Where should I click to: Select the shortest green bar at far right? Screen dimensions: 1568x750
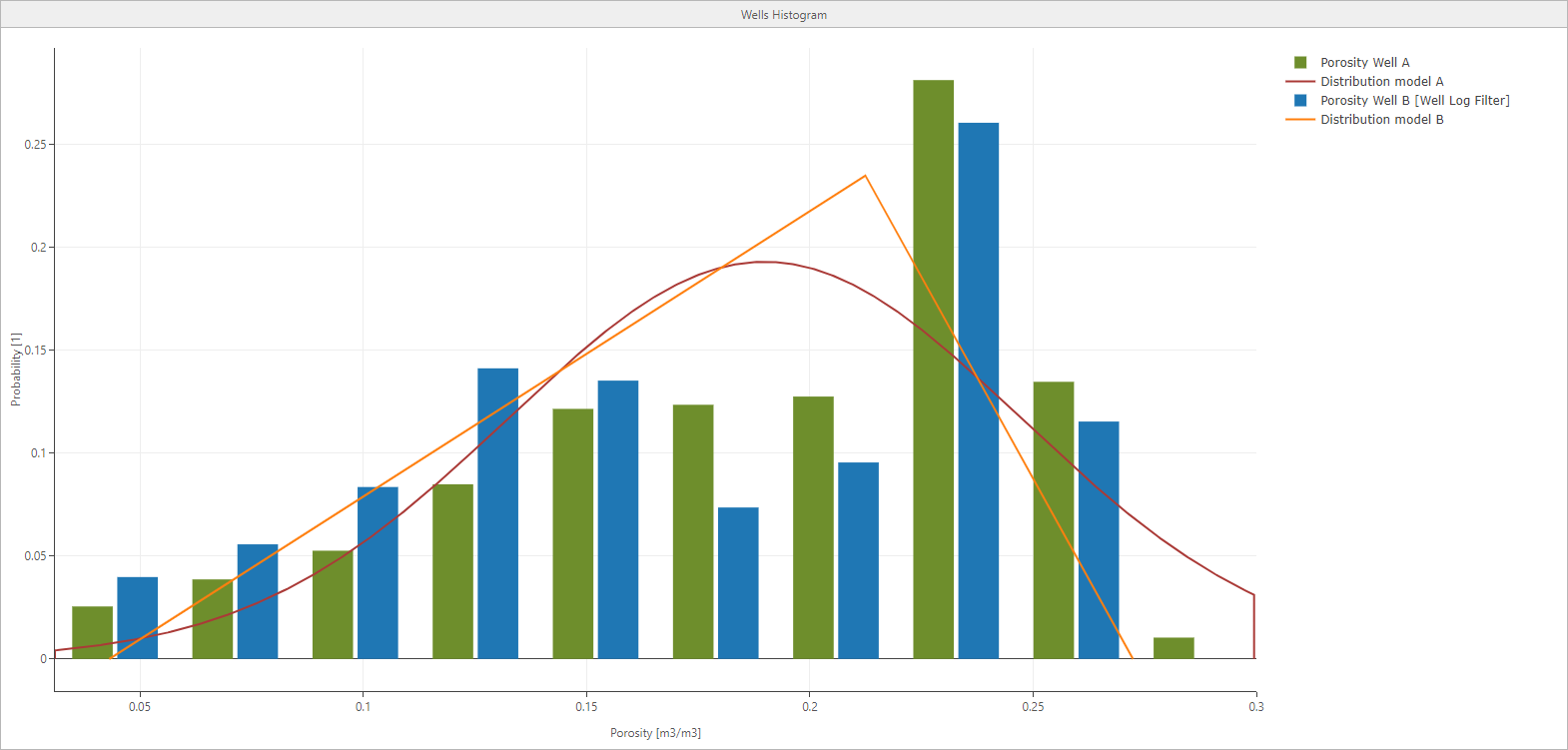[1174, 648]
